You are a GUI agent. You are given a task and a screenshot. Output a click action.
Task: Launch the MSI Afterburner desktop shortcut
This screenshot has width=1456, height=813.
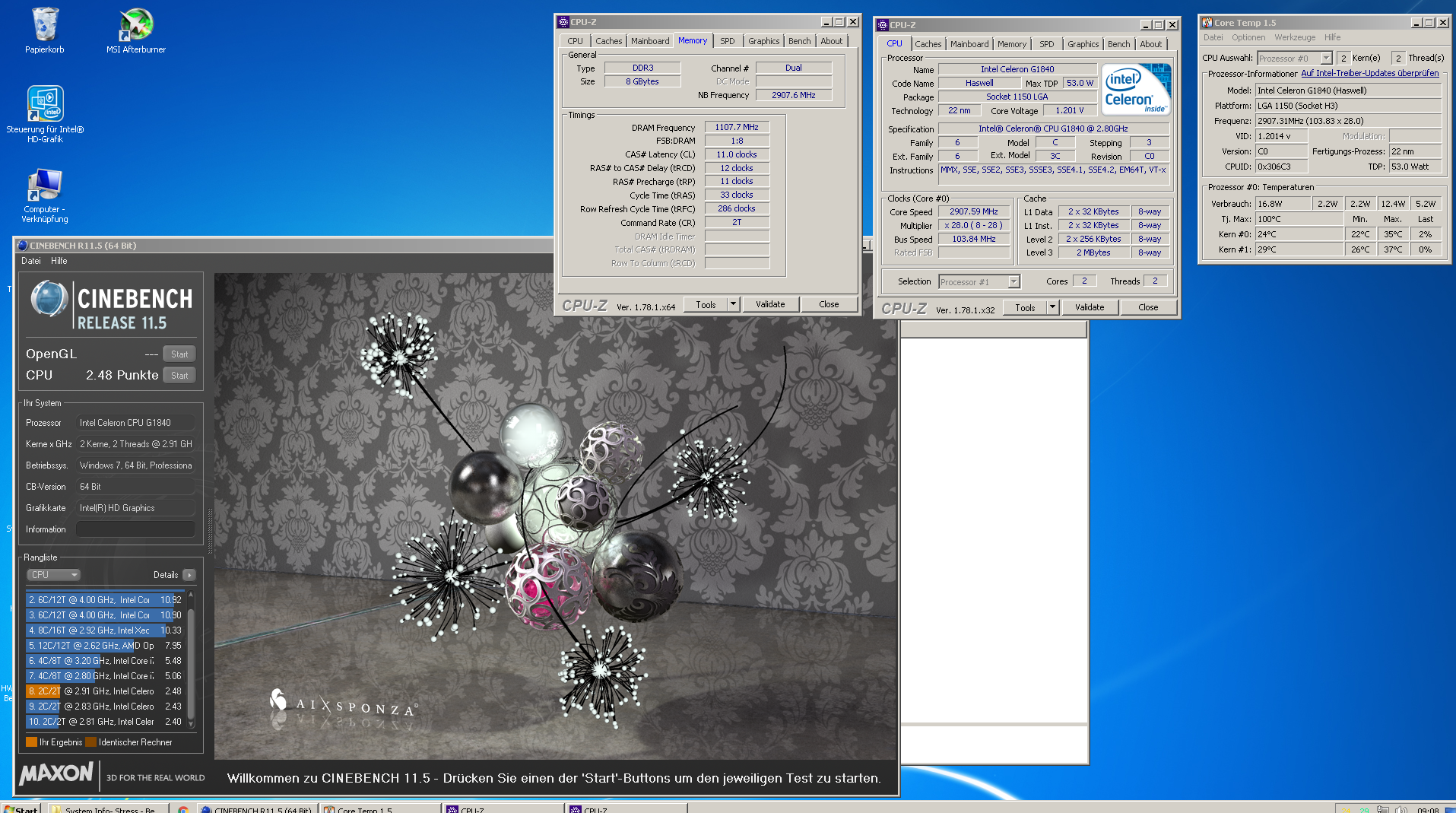tap(135, 30)
